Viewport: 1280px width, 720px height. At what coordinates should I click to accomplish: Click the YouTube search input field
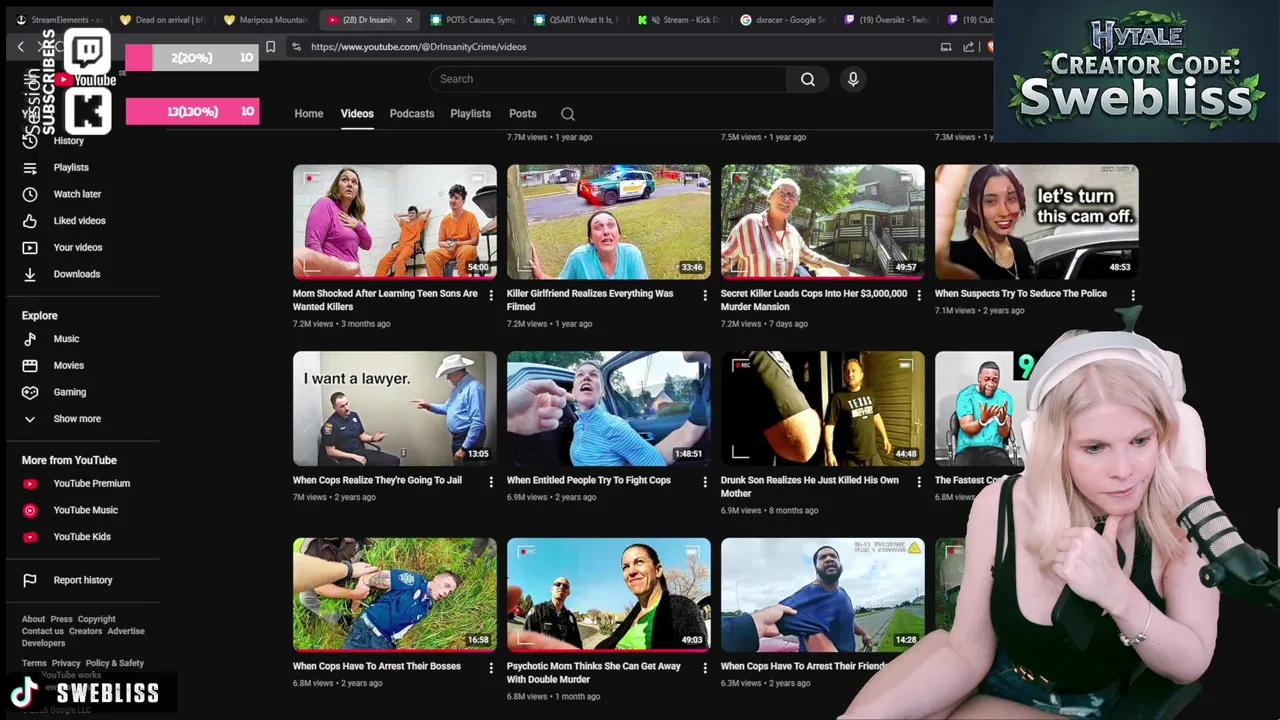click(608, 79)
